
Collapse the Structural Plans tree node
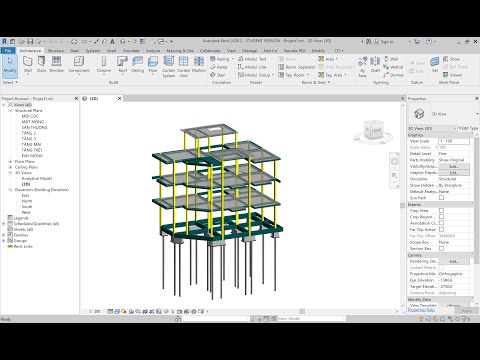(10, 110)
